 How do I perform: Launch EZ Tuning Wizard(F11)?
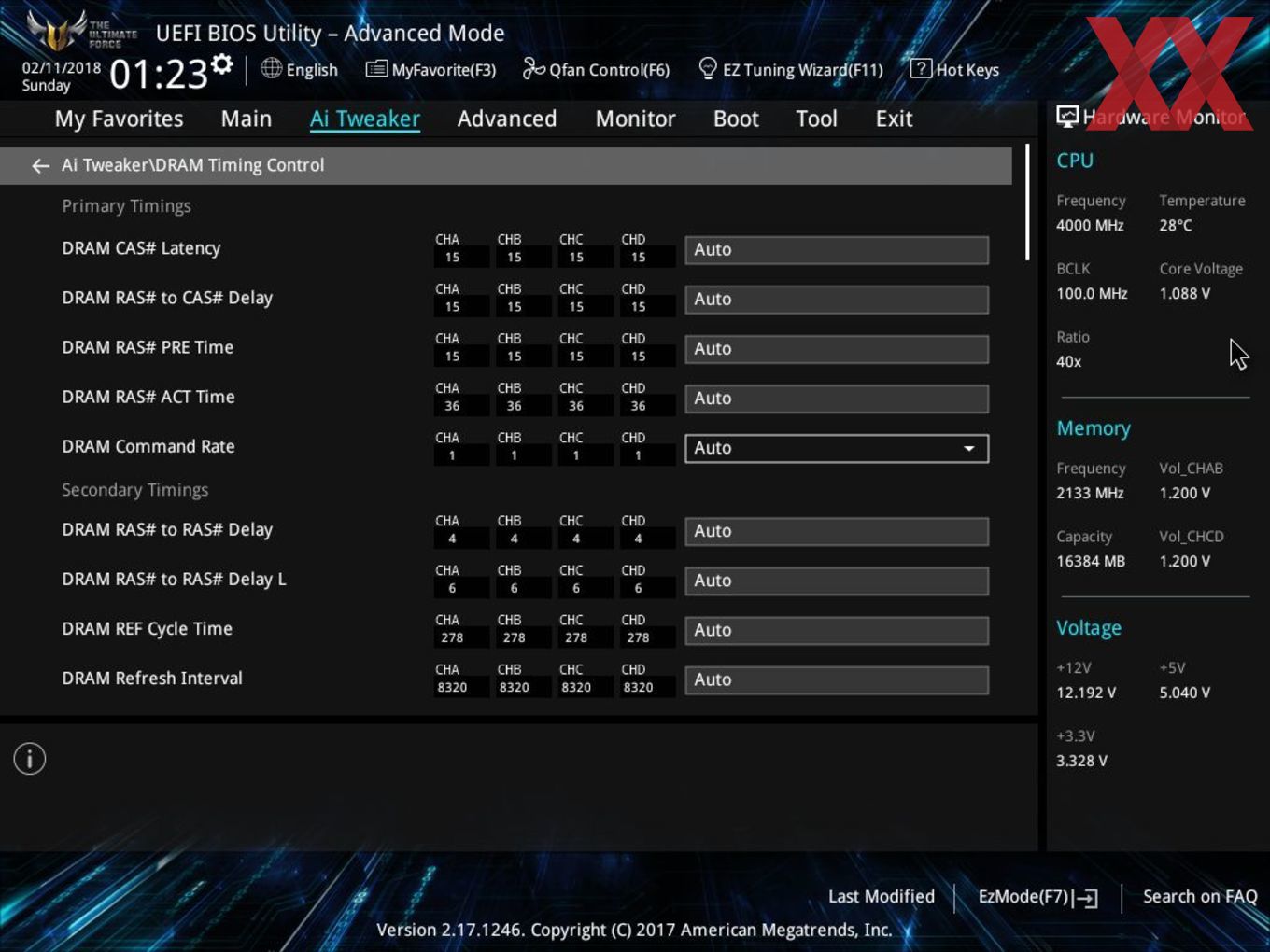[x=790, y=69]
